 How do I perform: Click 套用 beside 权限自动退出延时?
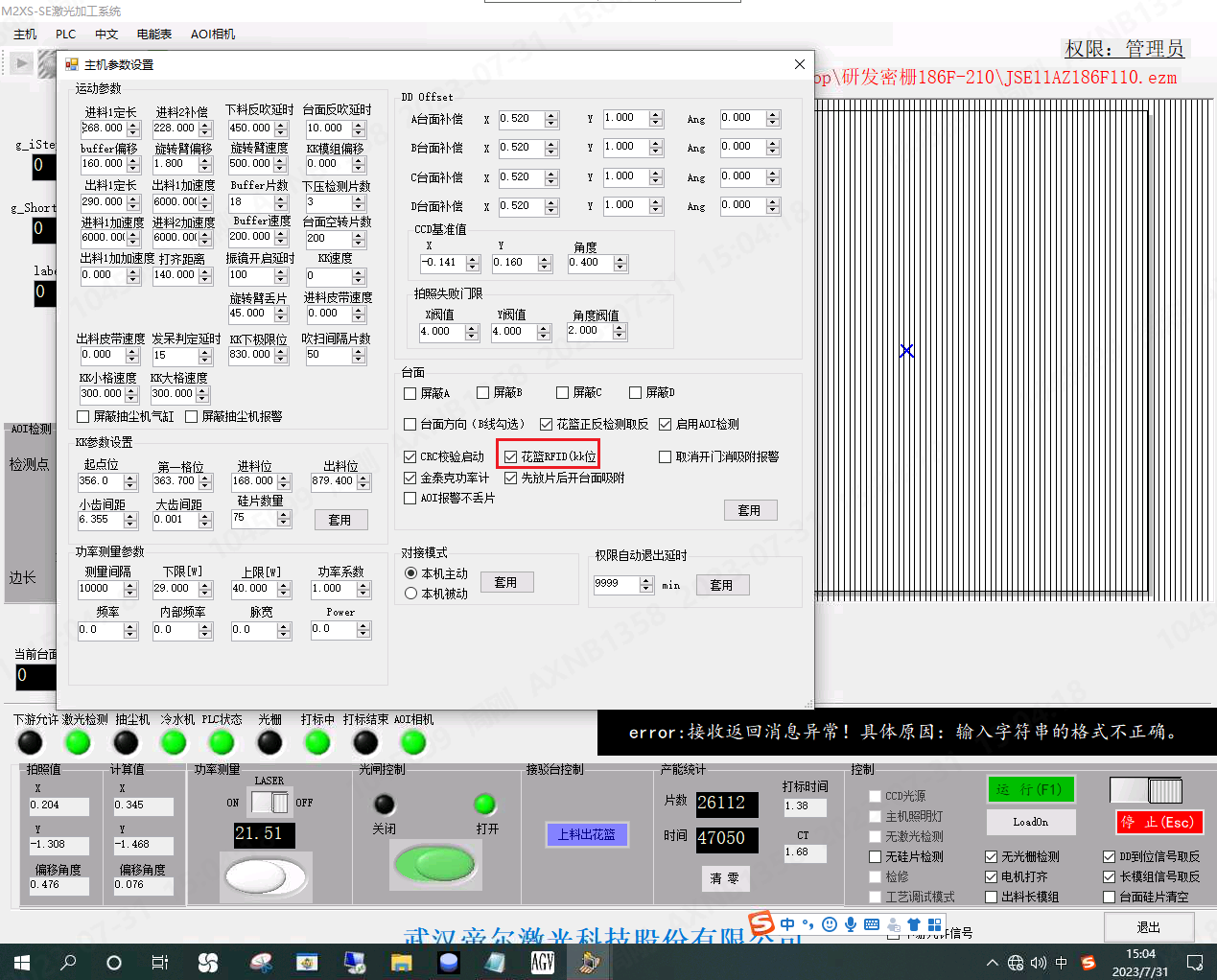721,585
